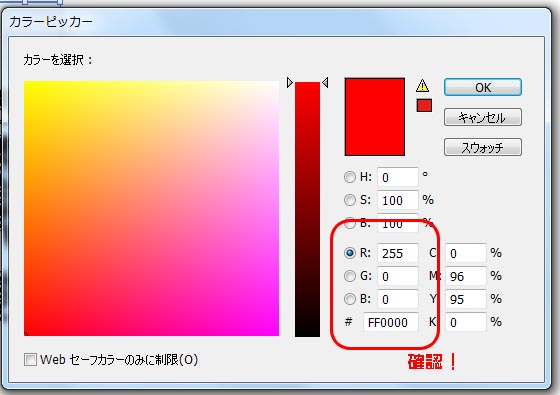Select the H hue radio button

tap(350, 177)
